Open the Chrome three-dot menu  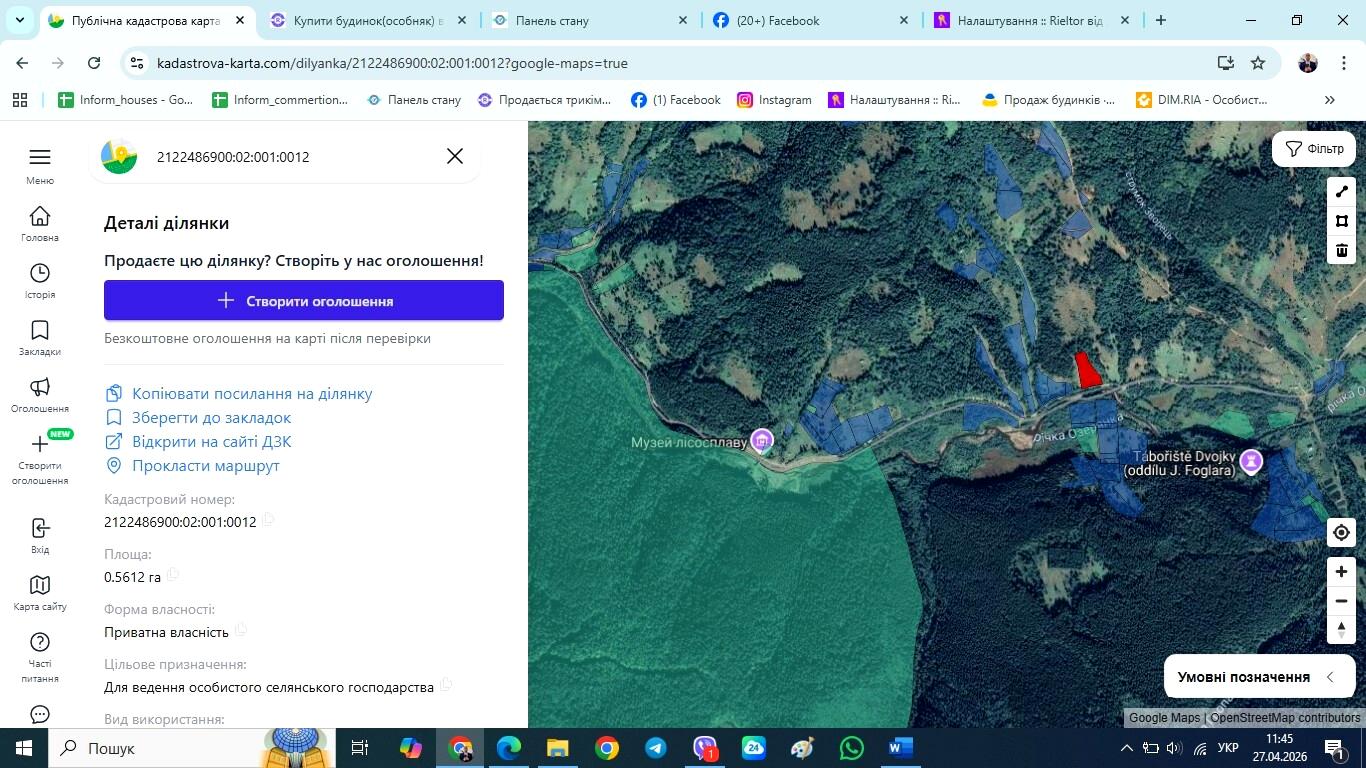1342,63
